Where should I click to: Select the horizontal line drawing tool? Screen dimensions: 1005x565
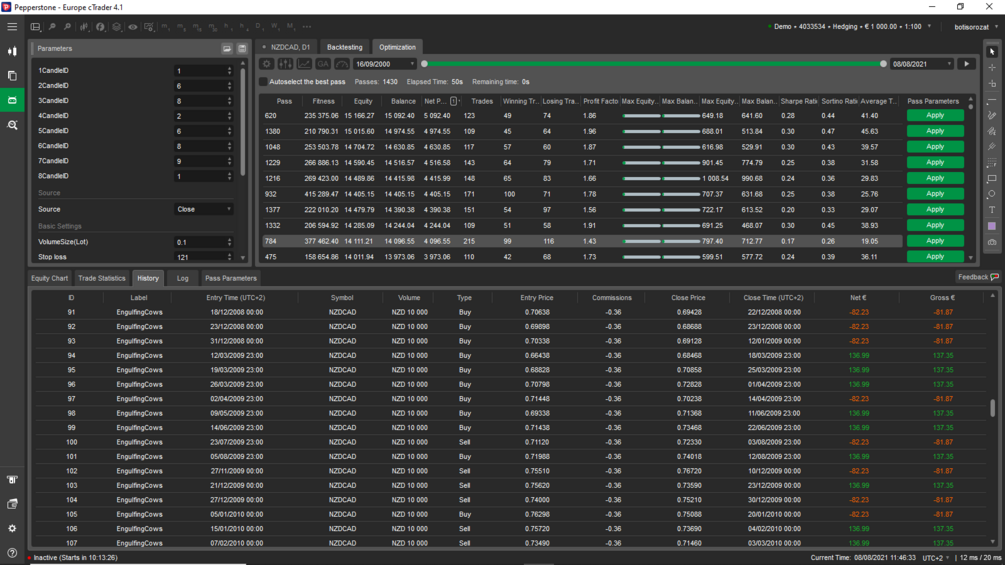tap(992, 100)
